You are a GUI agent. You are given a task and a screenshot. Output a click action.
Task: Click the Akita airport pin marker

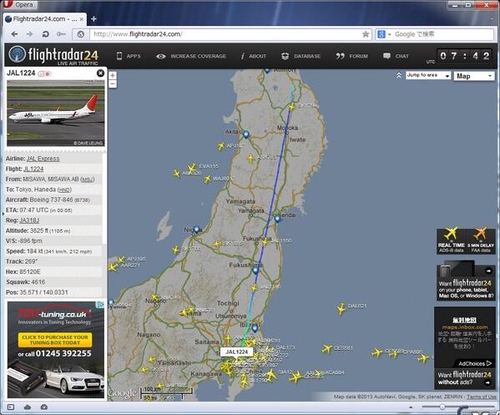(246, 135)
